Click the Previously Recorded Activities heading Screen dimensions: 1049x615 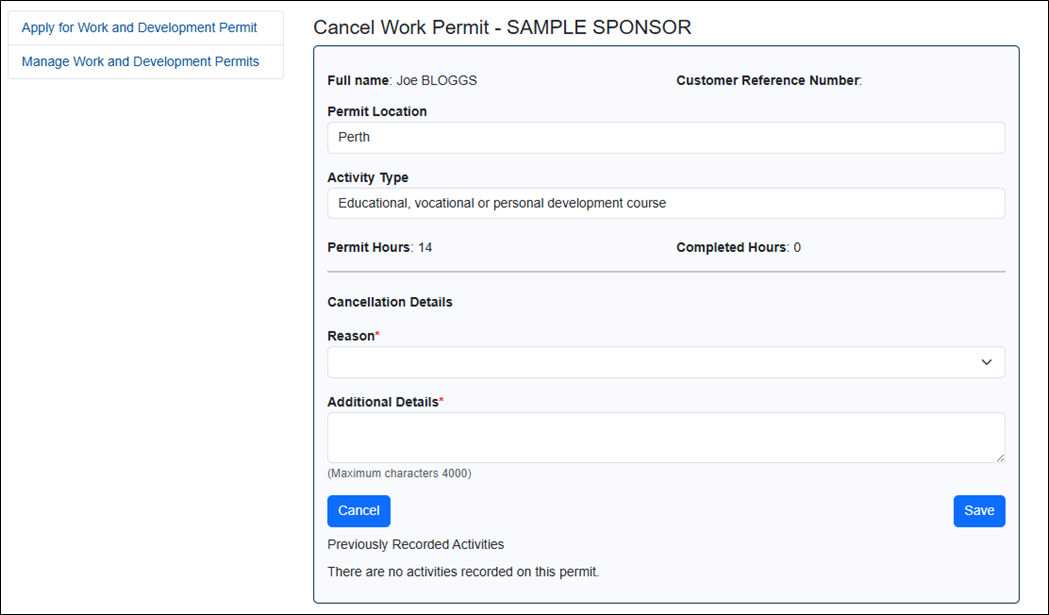(415, 545)
